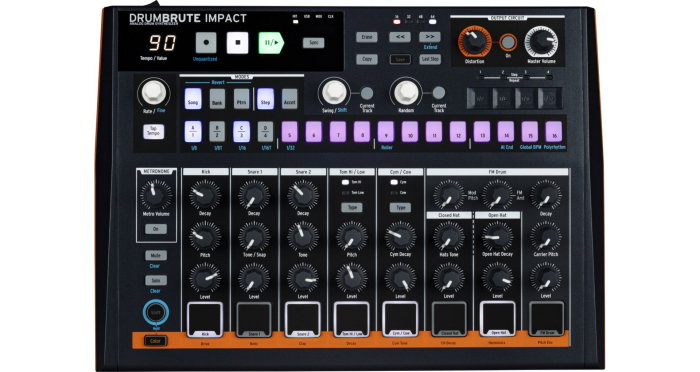Click the FM Amt knob
Viewport: 700px width, 372px height.
(x=497, y=195)
